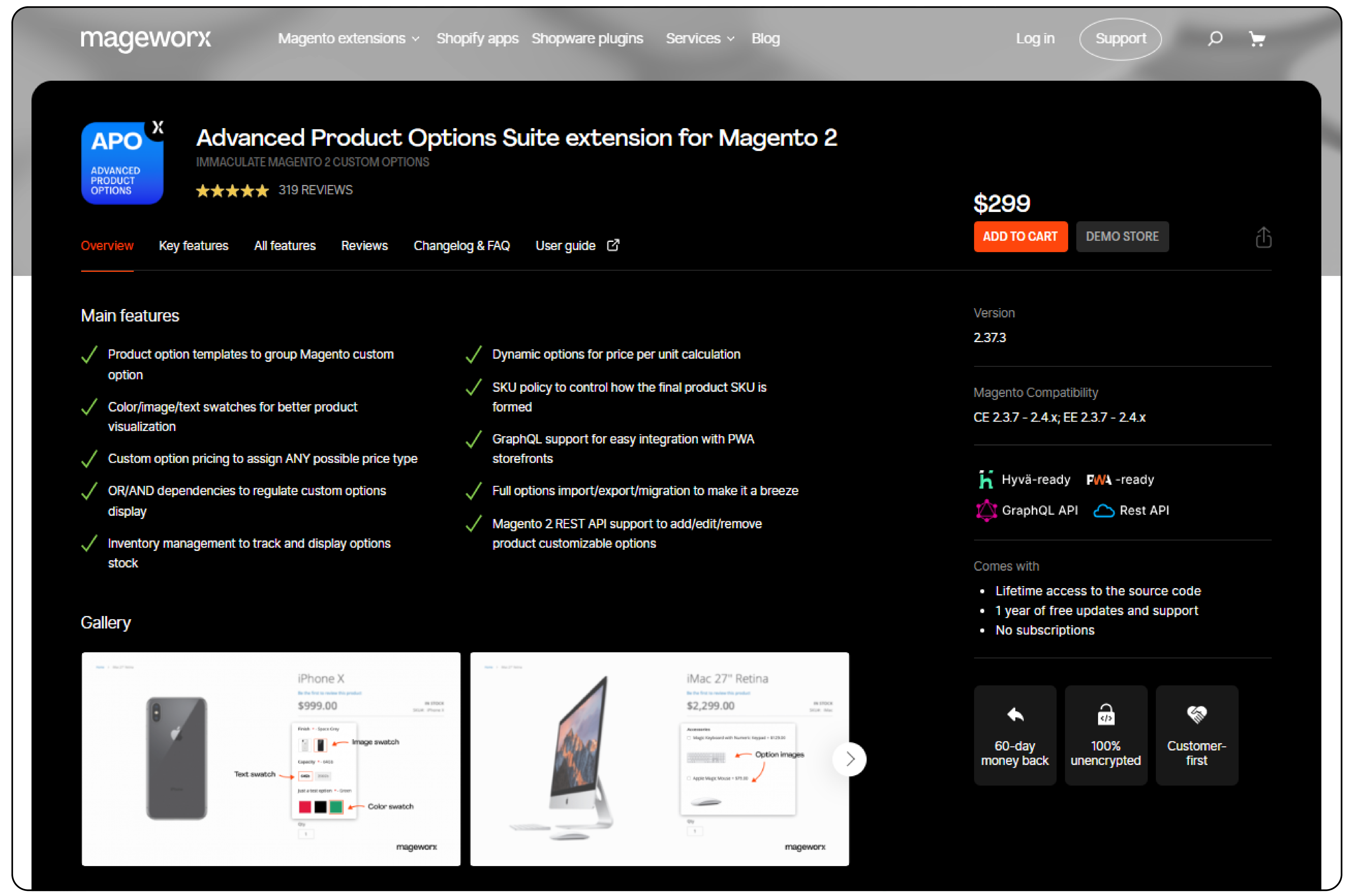Viewport: 1354px width, 896px height.
Task: Switch to the Reviews tab
Action: [365, 246]
